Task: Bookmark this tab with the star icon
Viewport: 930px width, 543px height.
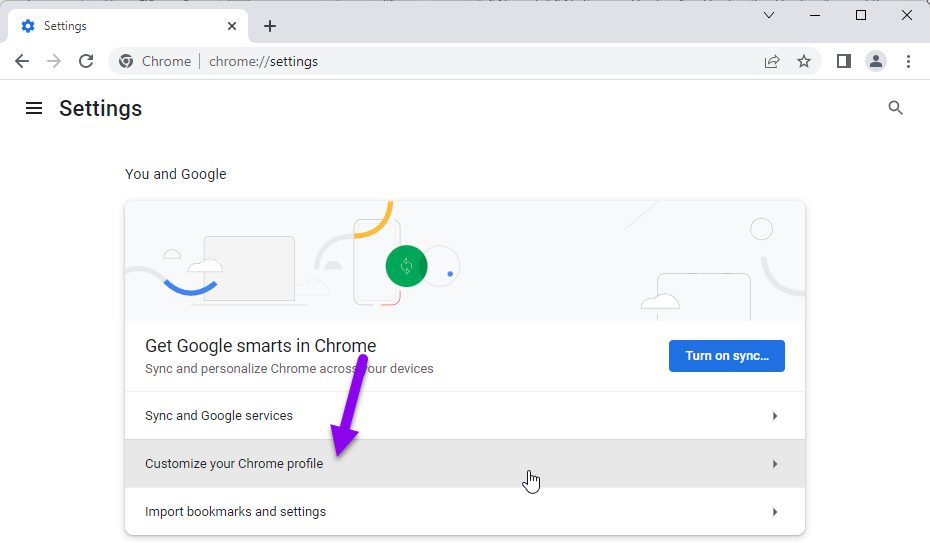Action: pos(804,61)
